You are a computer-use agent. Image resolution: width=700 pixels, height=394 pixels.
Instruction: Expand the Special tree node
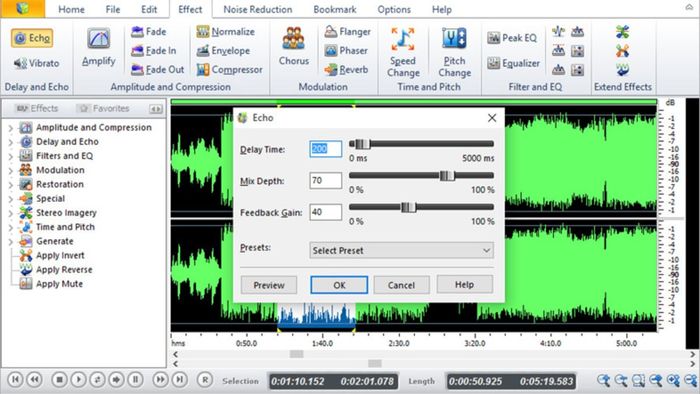click(11, 199)
